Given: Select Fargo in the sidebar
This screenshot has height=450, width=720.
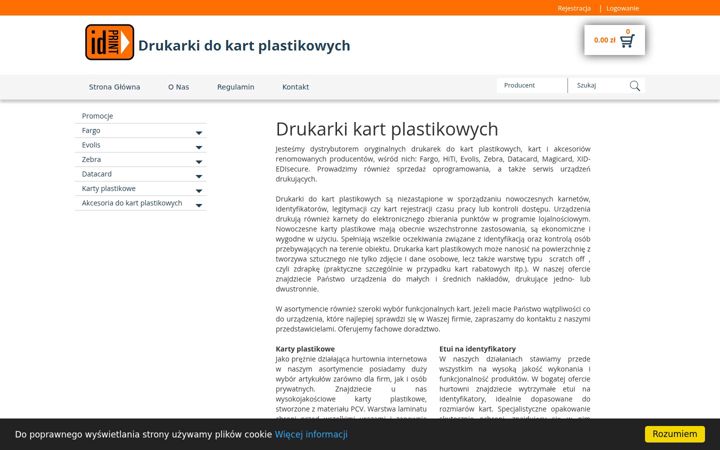Looking at the screenshot, I should [91, 130].
